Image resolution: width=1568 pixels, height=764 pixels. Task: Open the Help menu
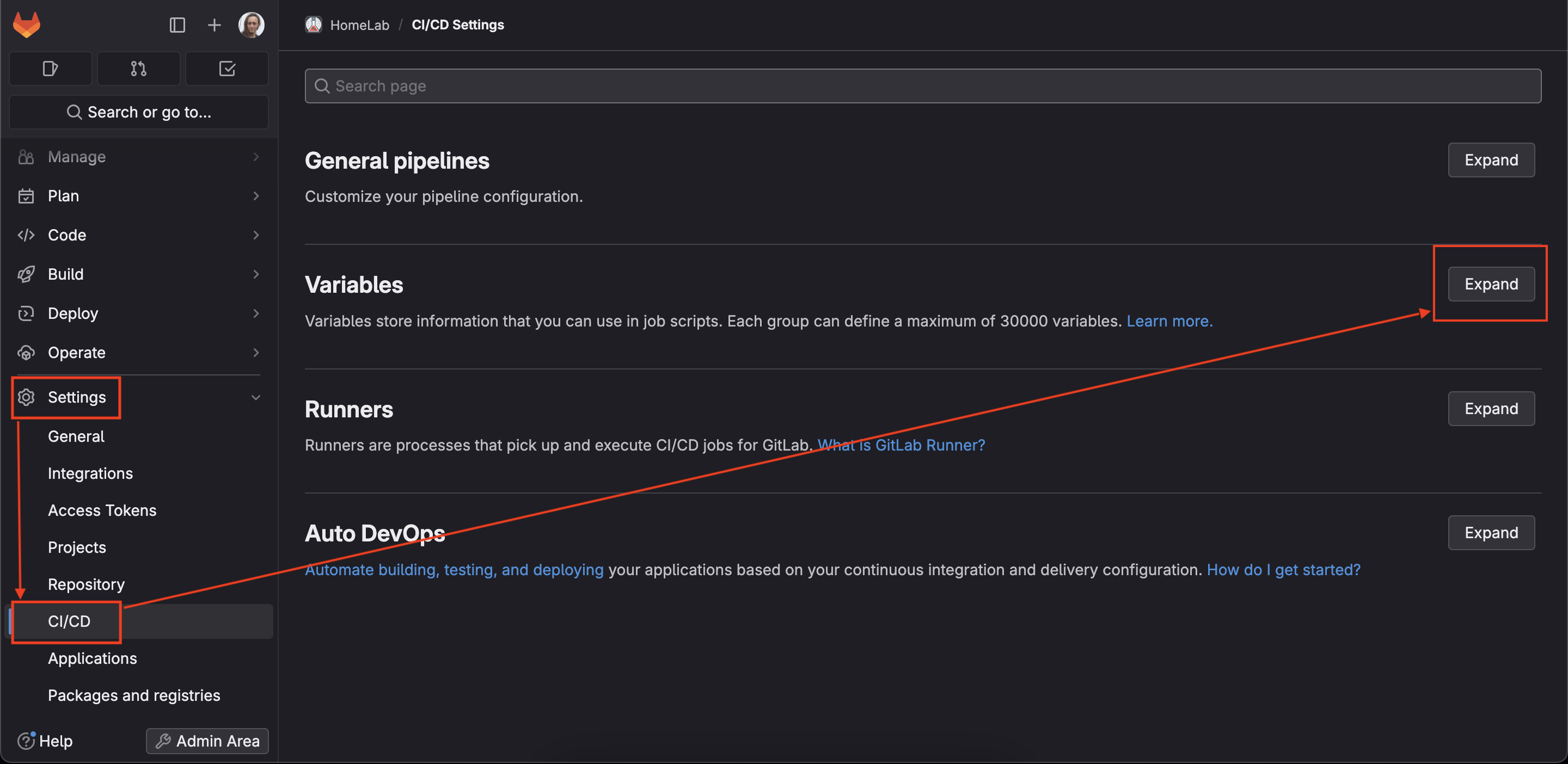(46, 740)
